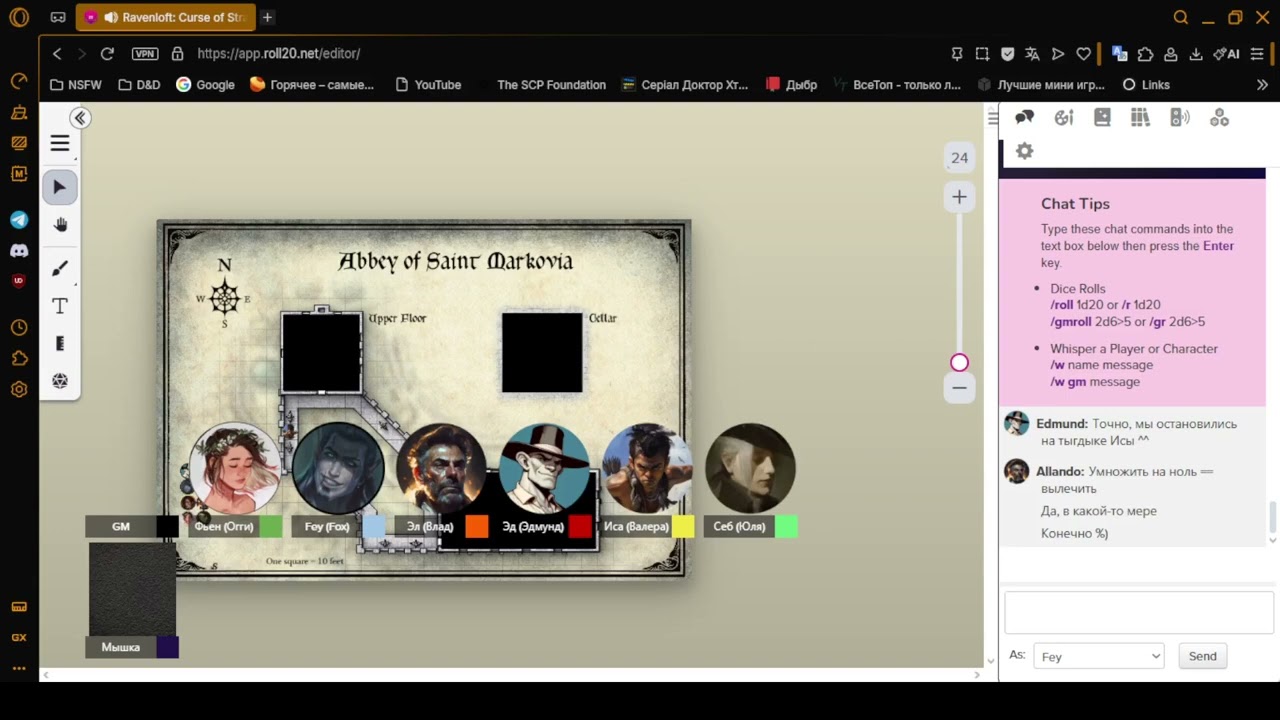Image resolution: width=1280 pixels, height=720 pixels.
Task: Reload the Roll20 page
Action: 107,54
